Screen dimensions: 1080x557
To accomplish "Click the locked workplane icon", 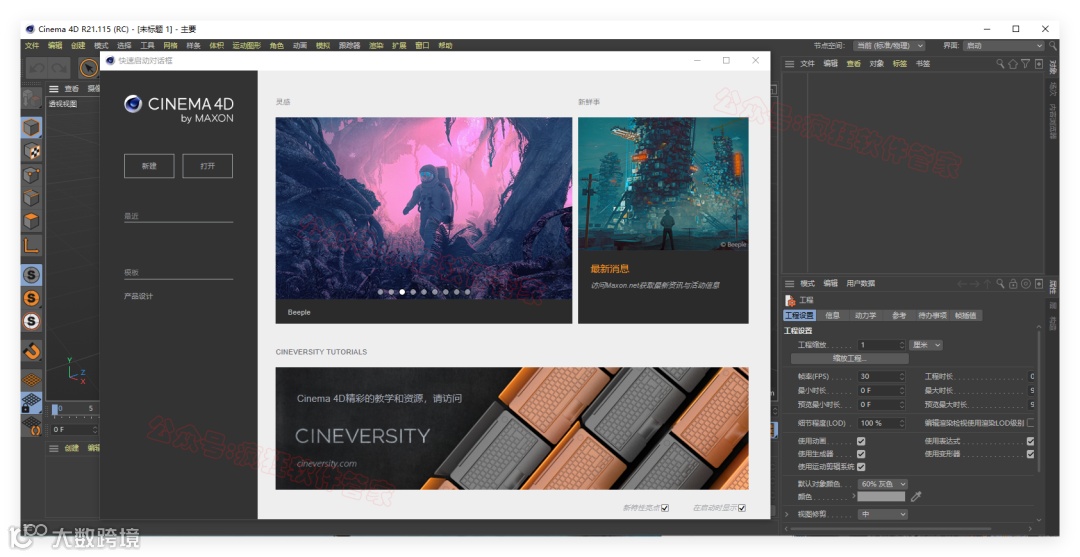I will pos(32,403).
